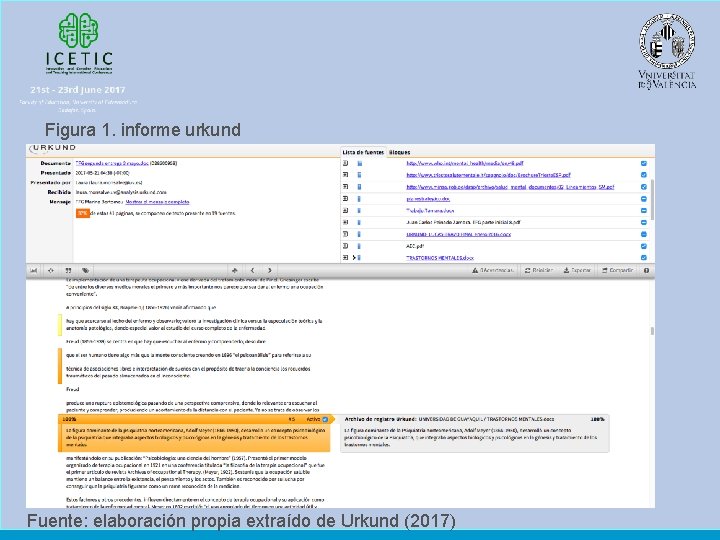Click rank icon of the second source row
720x540 pixels.
coord(345,175)
